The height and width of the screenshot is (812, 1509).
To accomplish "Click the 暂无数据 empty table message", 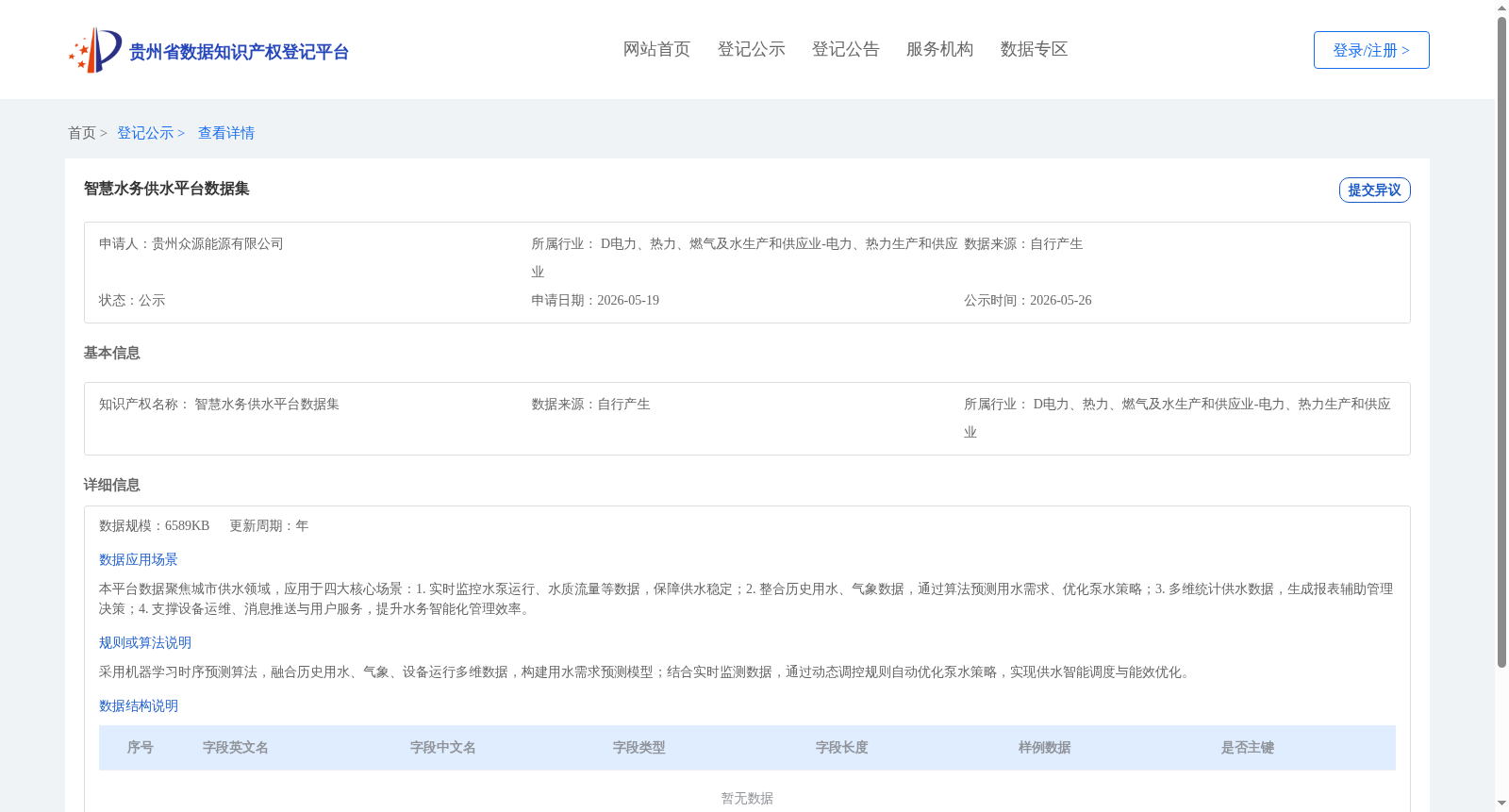I will tap(747, 798).
